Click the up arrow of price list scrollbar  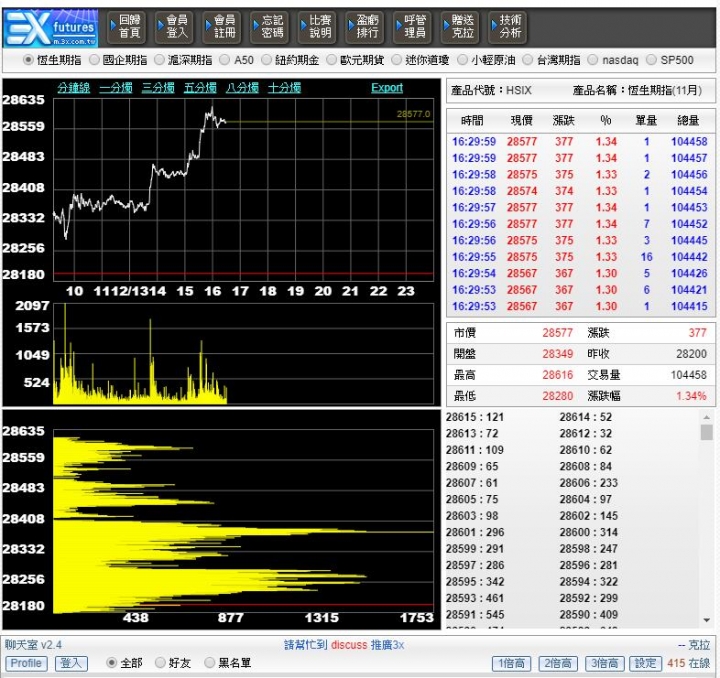(x=707, y=417)
